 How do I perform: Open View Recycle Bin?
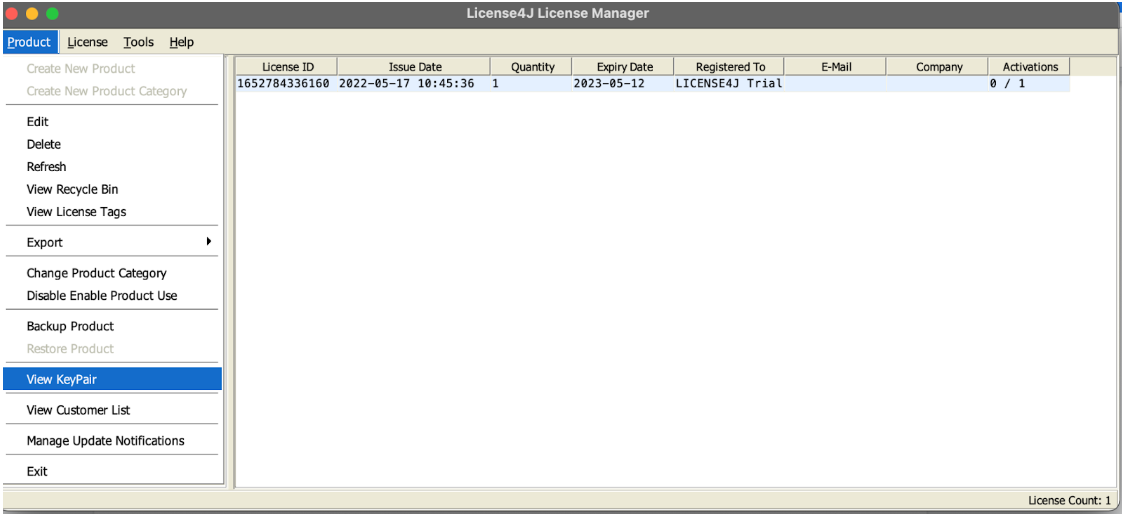[x=72, y=189]
